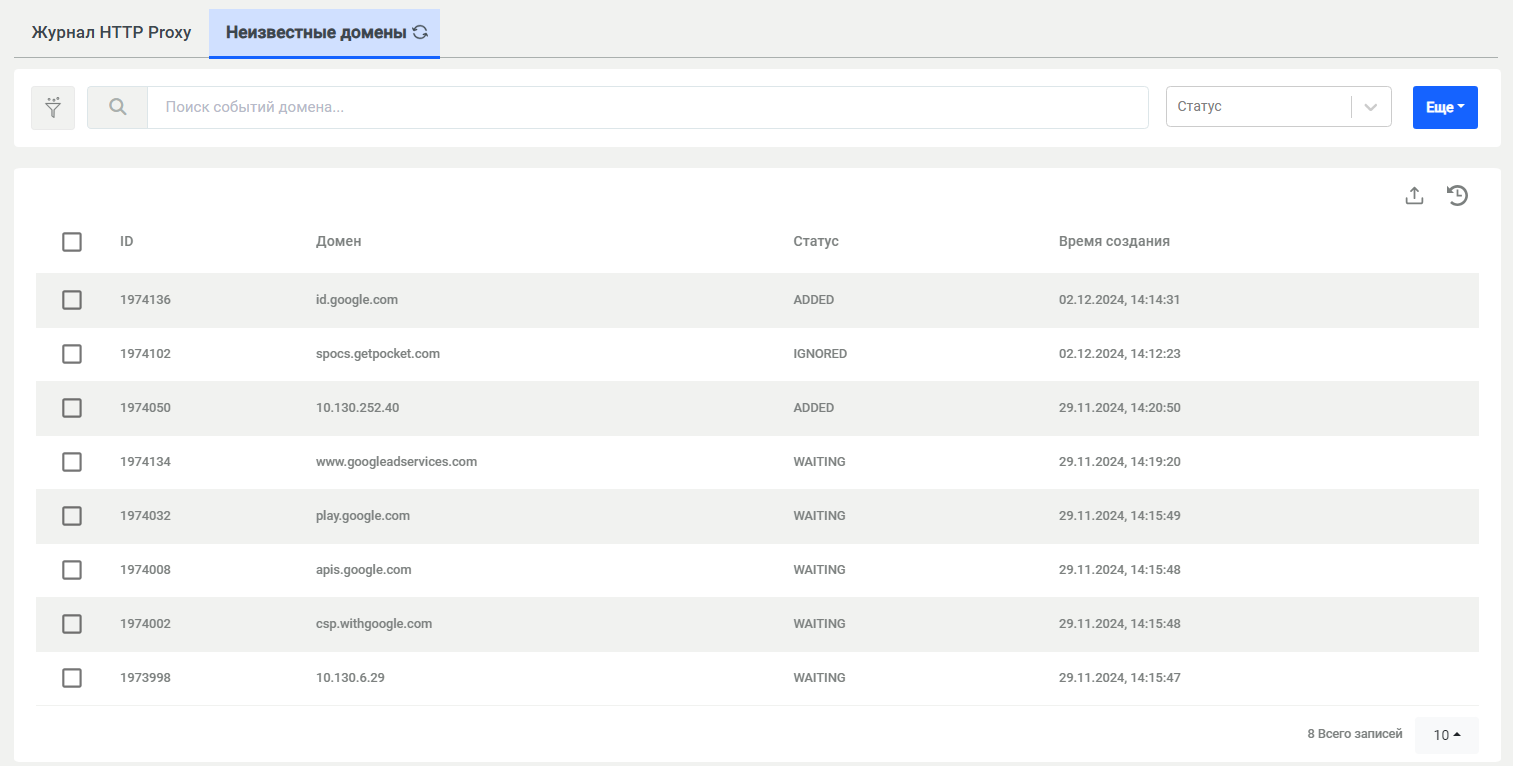Click timestamp 29.11.2024, 14:15:49
This screenshot has height=766, width=1513.
click(x=1120, y=516)
